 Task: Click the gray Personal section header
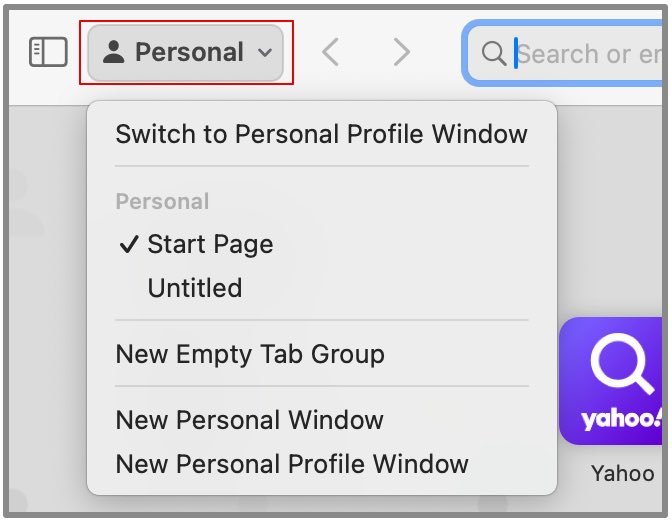(x=162, y=202)
